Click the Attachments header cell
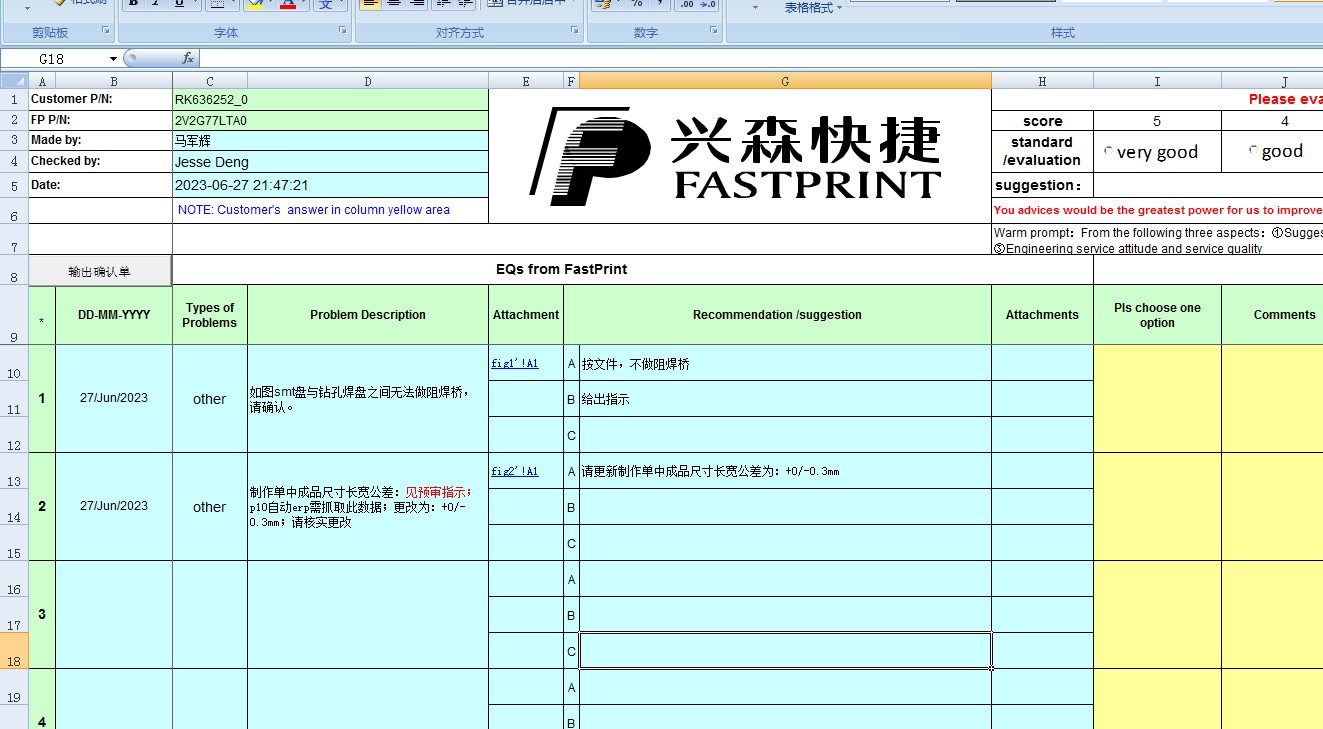 coord(1042,315)
